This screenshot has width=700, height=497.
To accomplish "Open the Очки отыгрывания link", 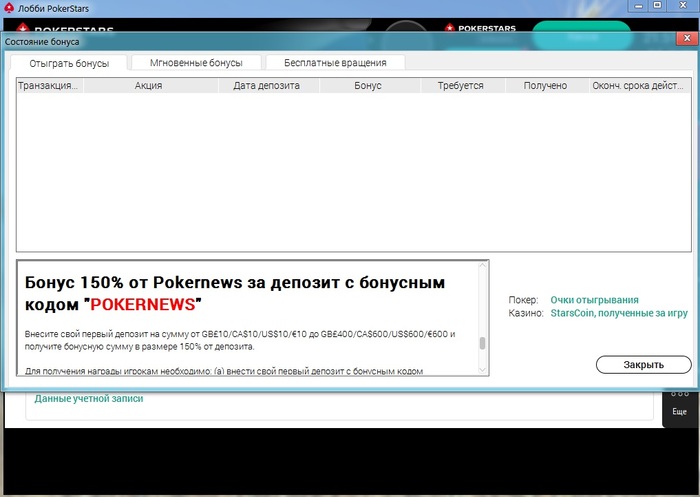I will point(594,300).
